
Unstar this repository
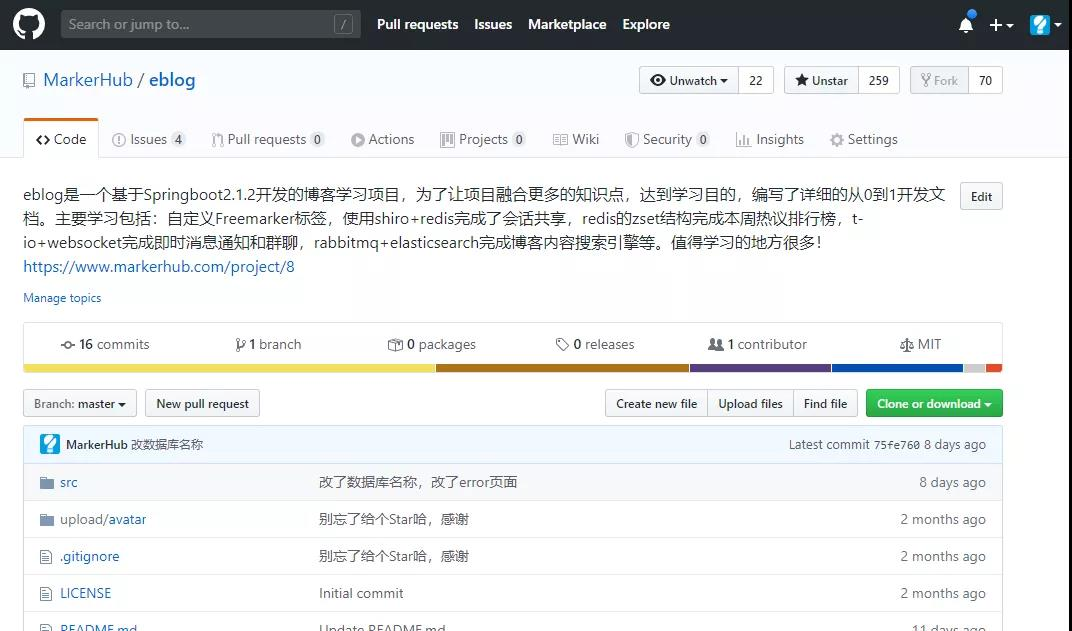(x=820, y=80)
